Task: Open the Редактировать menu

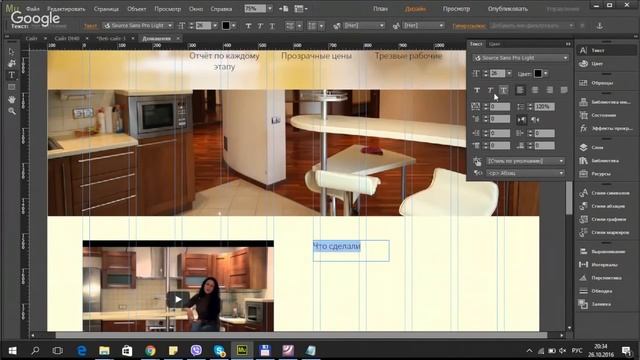Action: (66, 9)
